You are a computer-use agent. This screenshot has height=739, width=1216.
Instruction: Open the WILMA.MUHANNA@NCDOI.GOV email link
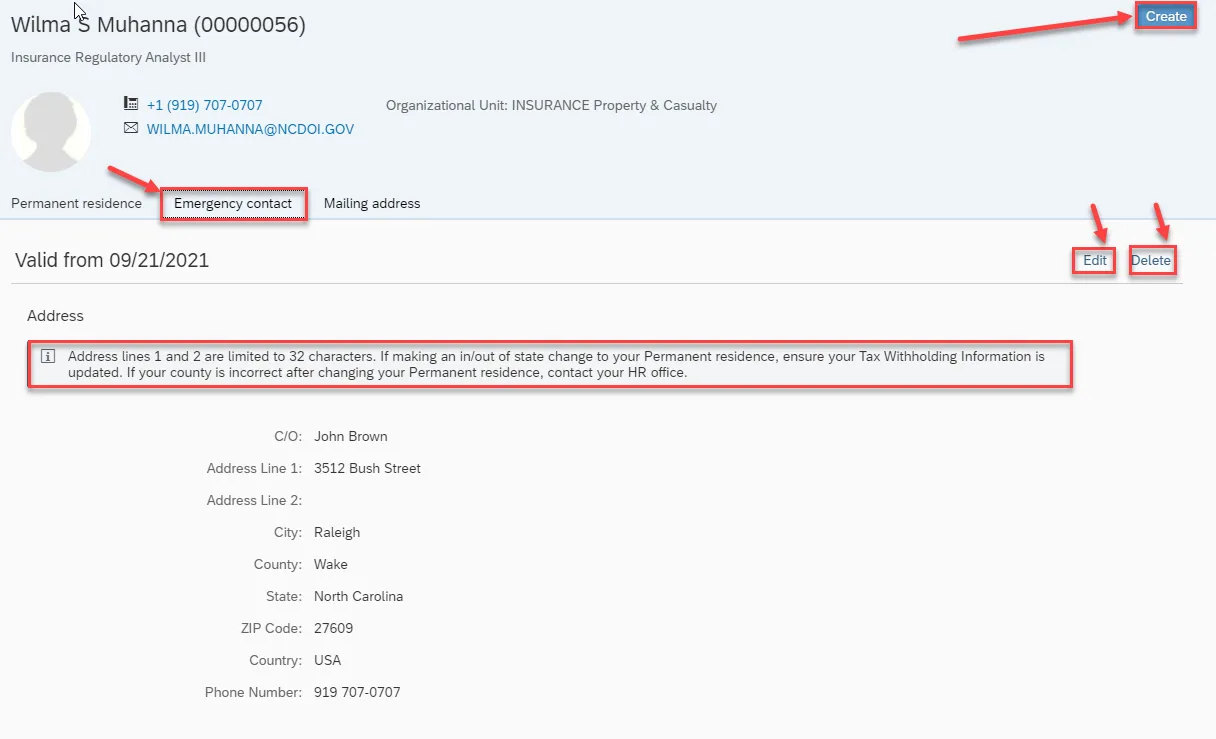click(250, 129)
